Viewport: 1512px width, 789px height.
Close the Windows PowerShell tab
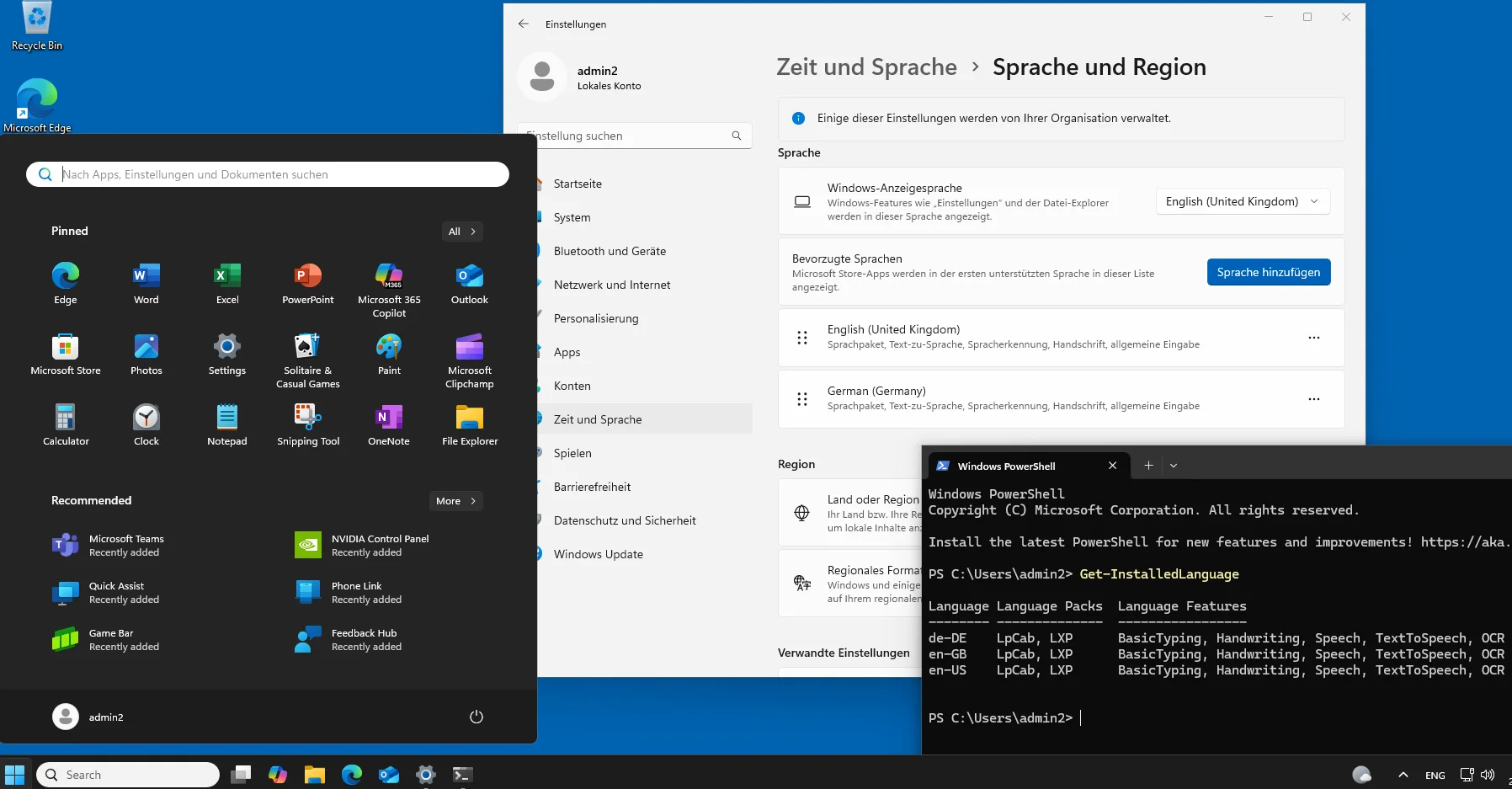tap(1113, 466)
